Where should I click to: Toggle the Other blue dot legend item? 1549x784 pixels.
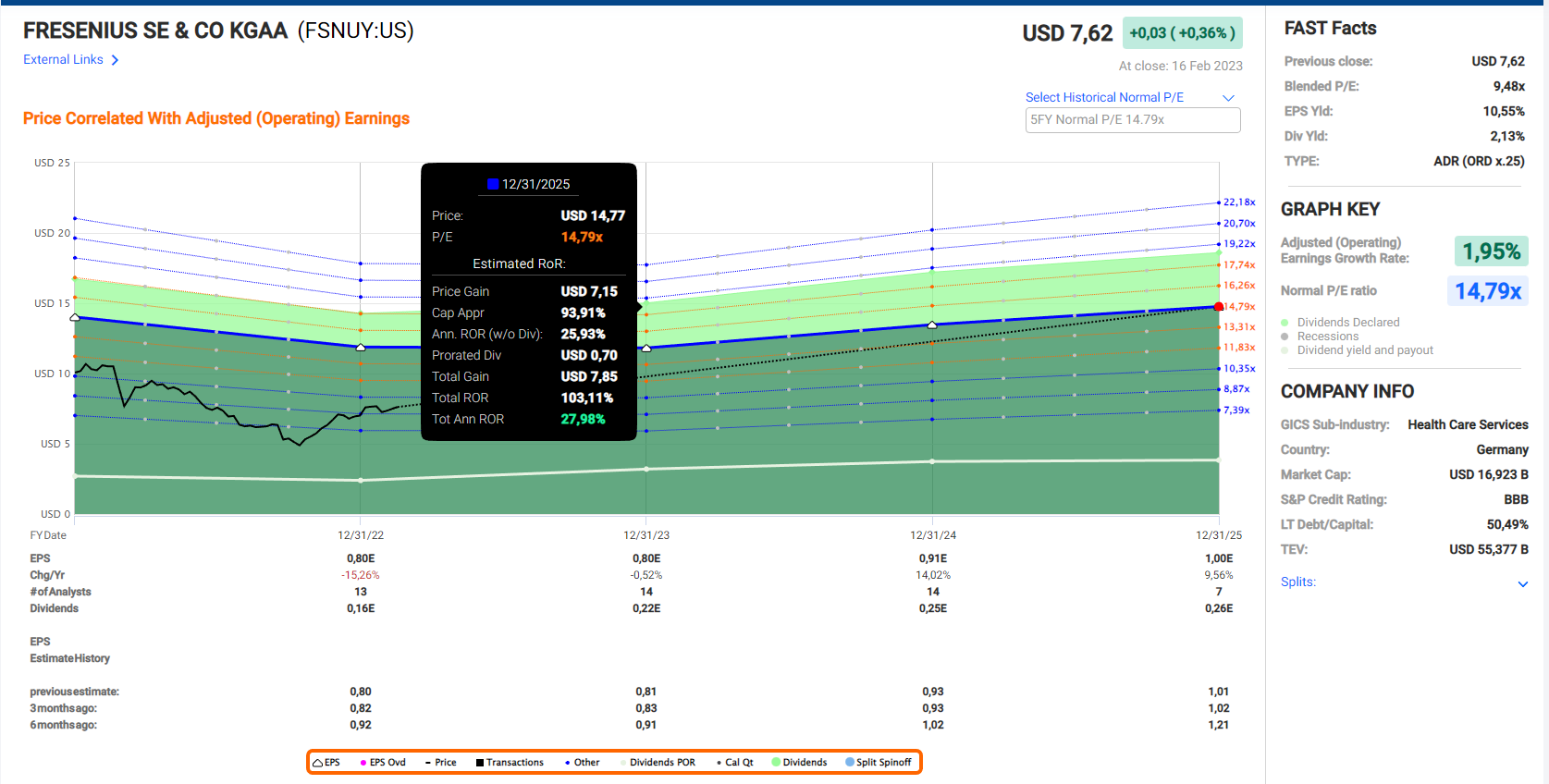[567, 763]
